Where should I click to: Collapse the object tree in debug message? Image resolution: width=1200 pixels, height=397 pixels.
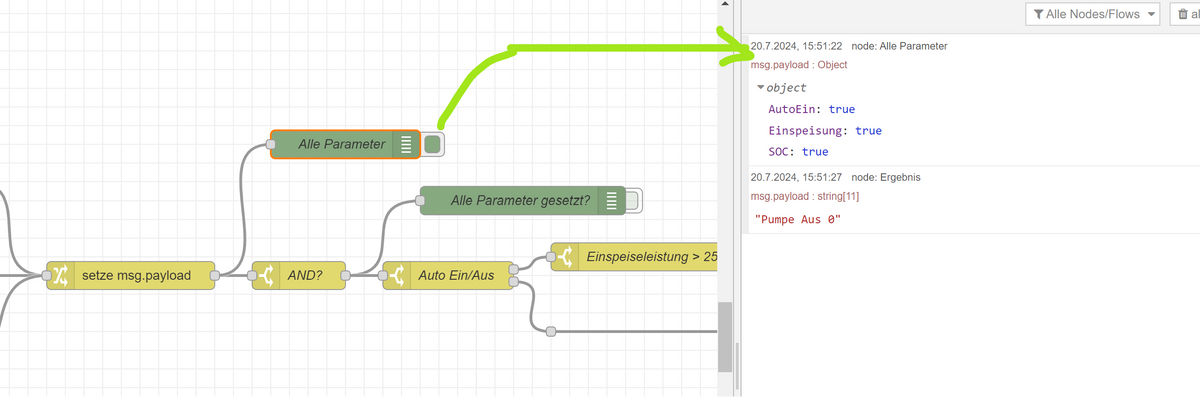click(761, 88)
